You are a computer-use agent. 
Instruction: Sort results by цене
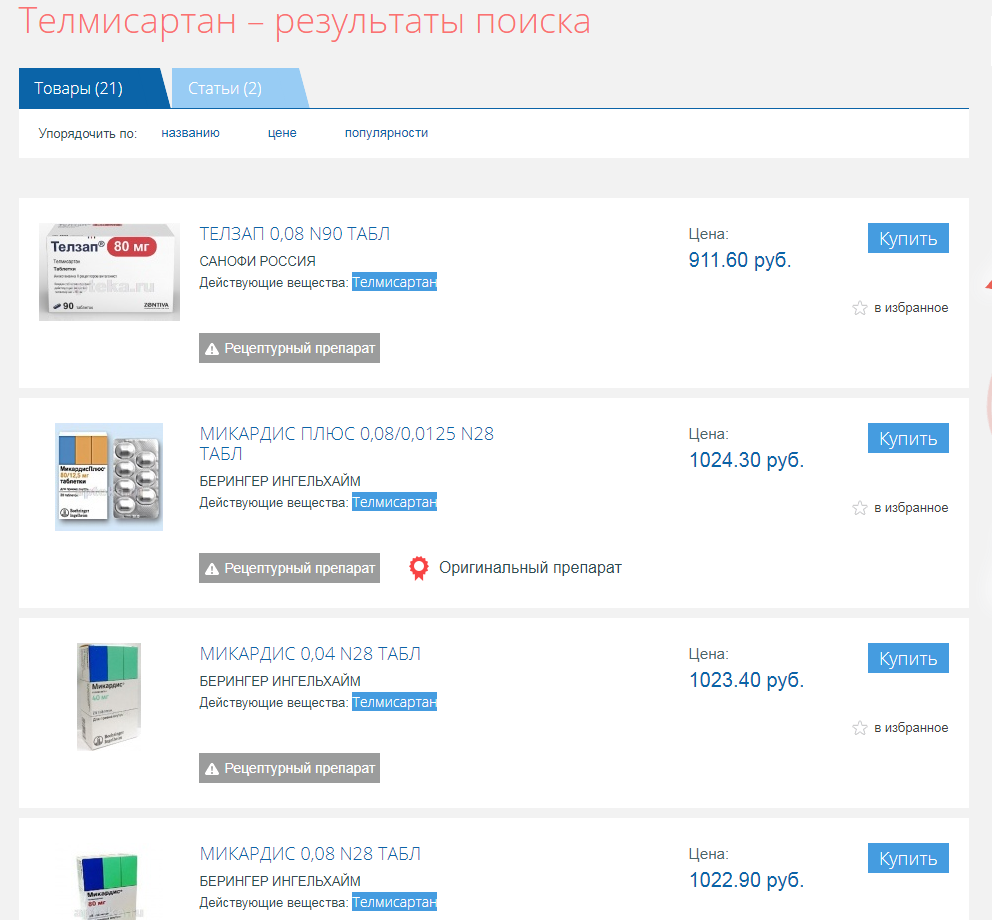282,132
